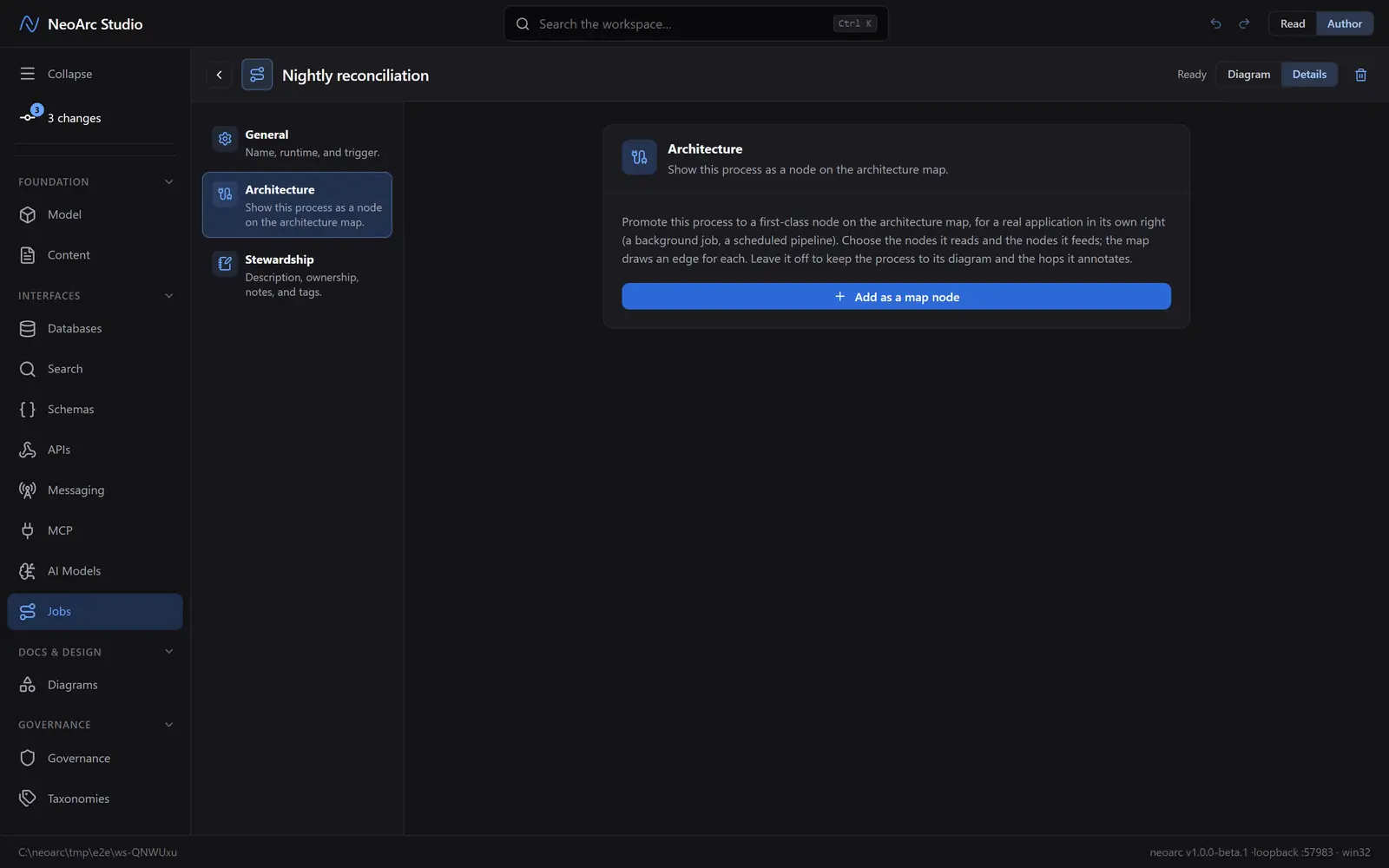The image size is (1389, 868).
Task: Click the Jobs workflow icon in sidebar
Action: pos(28,612)
